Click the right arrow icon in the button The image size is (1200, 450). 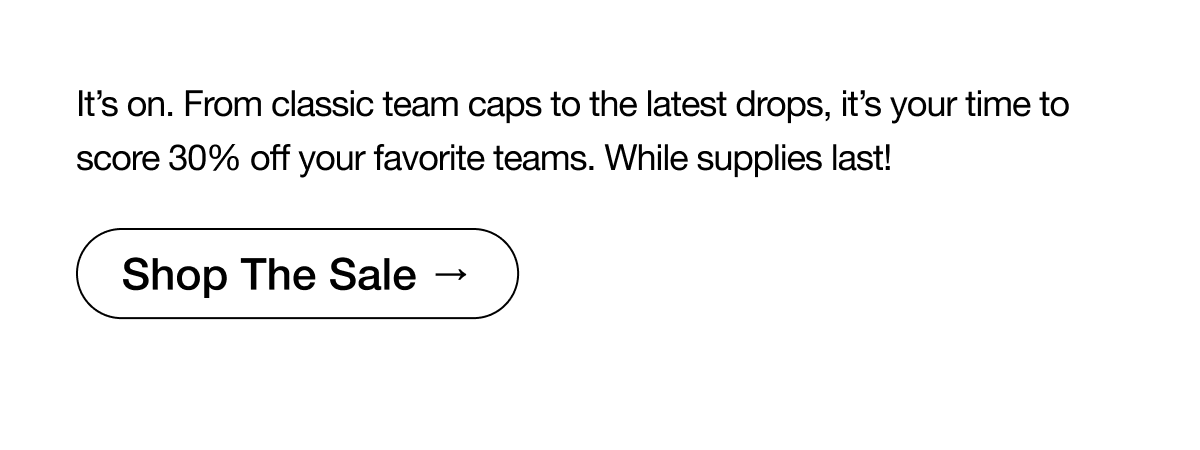point(452,273)
